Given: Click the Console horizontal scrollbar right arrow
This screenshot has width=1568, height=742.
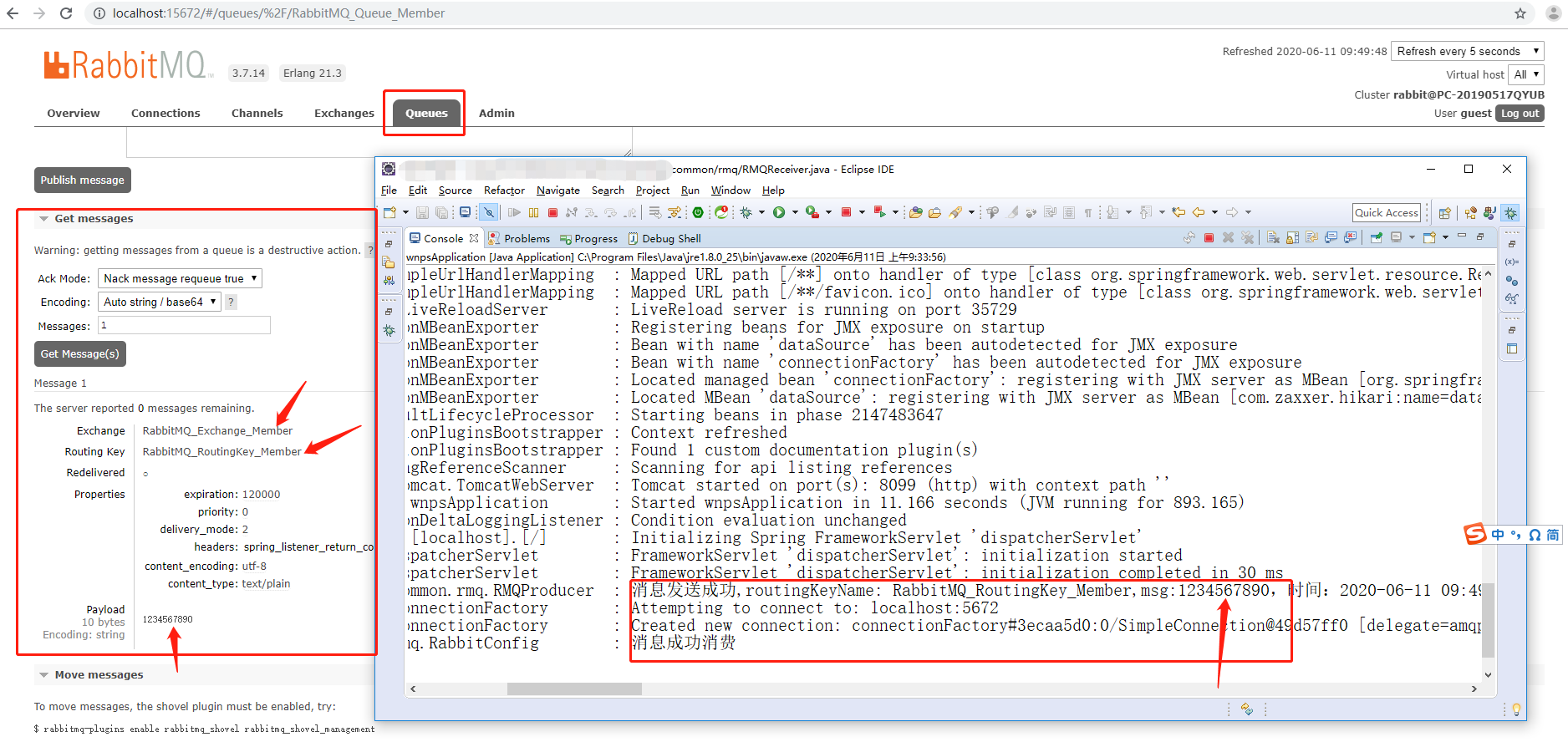Looking at the screenshot, I should [x=1474, y=689].
